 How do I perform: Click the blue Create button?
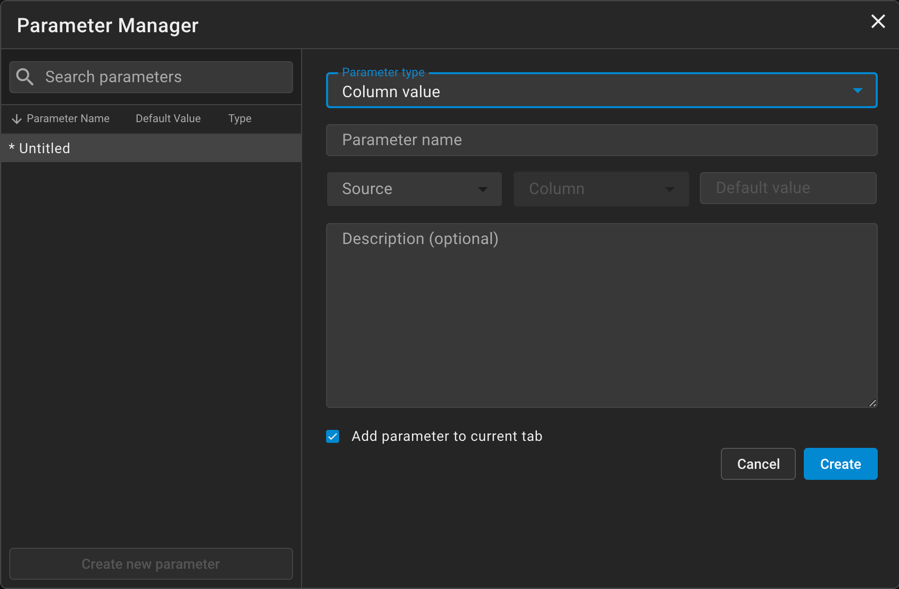coord(840,464)
